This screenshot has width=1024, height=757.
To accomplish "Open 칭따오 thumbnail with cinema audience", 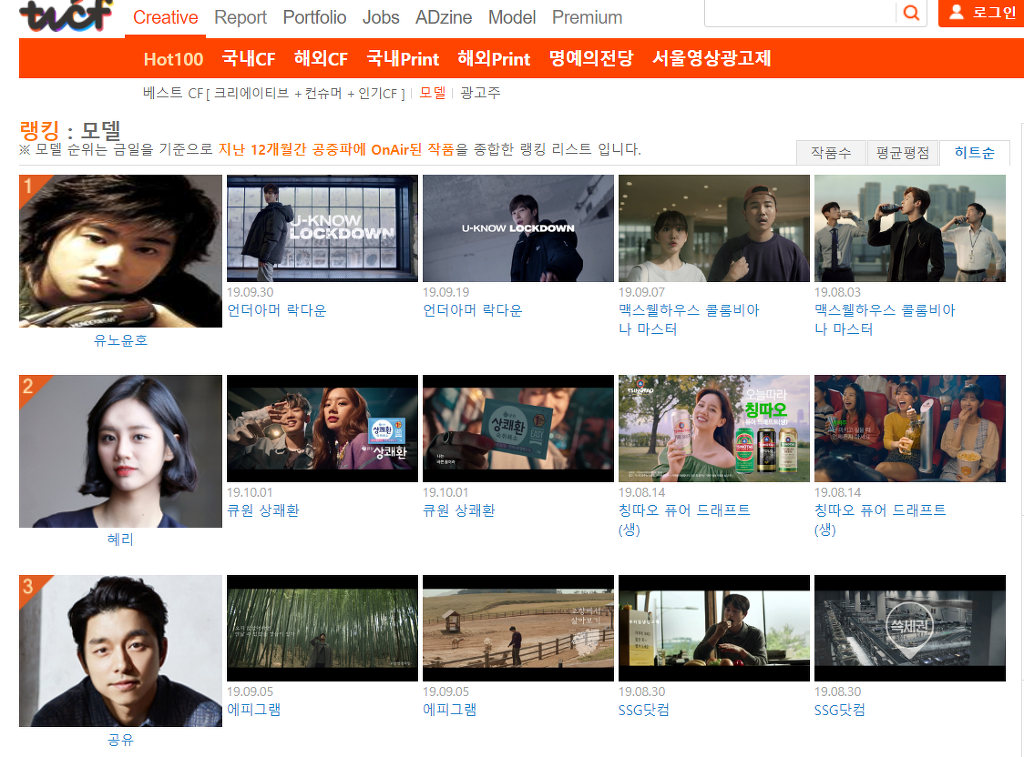I will 910,428.
